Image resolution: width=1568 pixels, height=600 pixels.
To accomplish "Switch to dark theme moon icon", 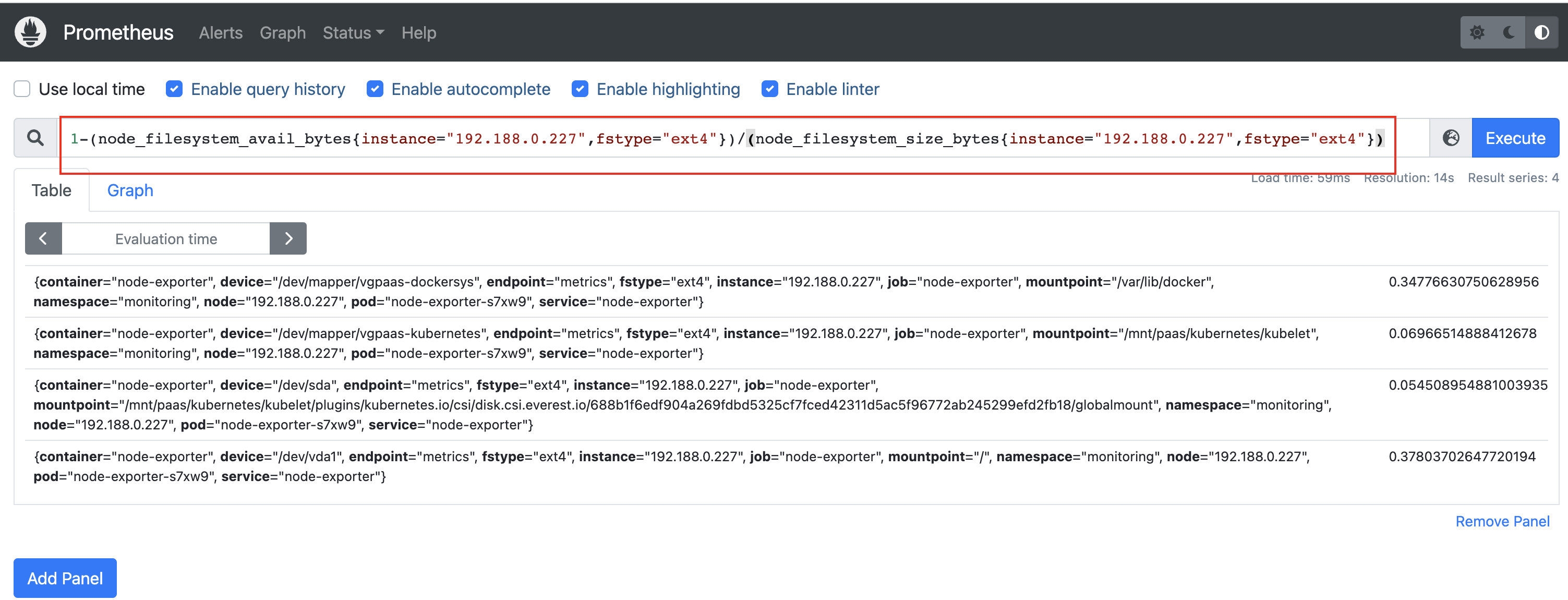I will click(1509, 32).
